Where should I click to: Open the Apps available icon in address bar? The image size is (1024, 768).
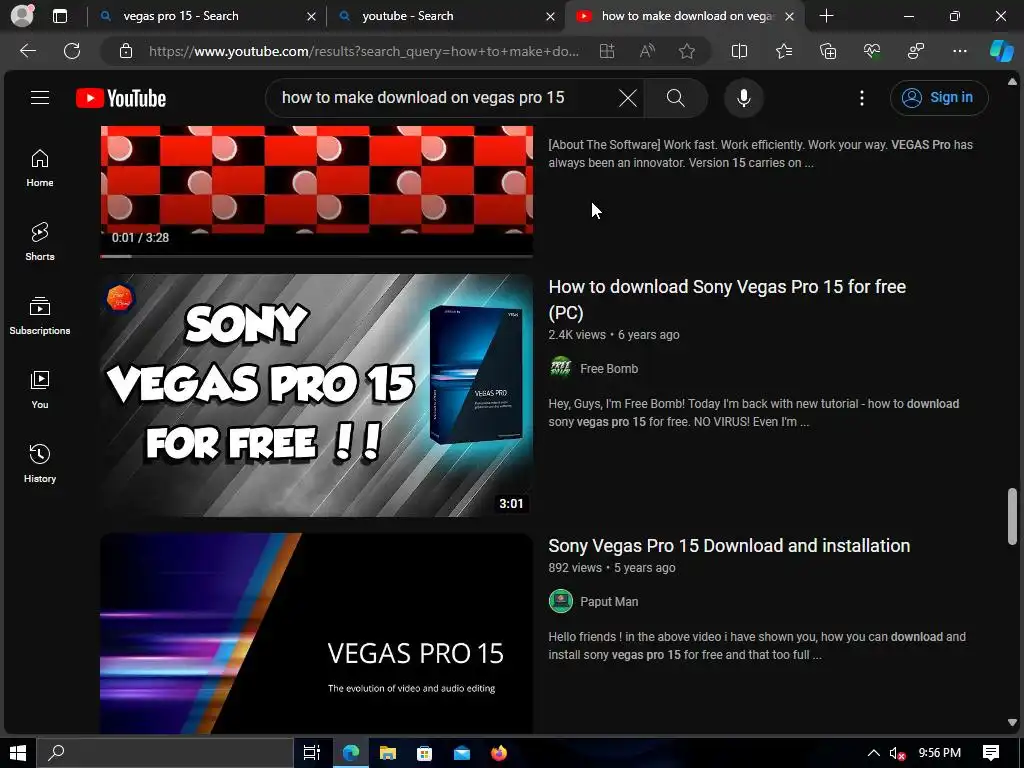[607, 51]
